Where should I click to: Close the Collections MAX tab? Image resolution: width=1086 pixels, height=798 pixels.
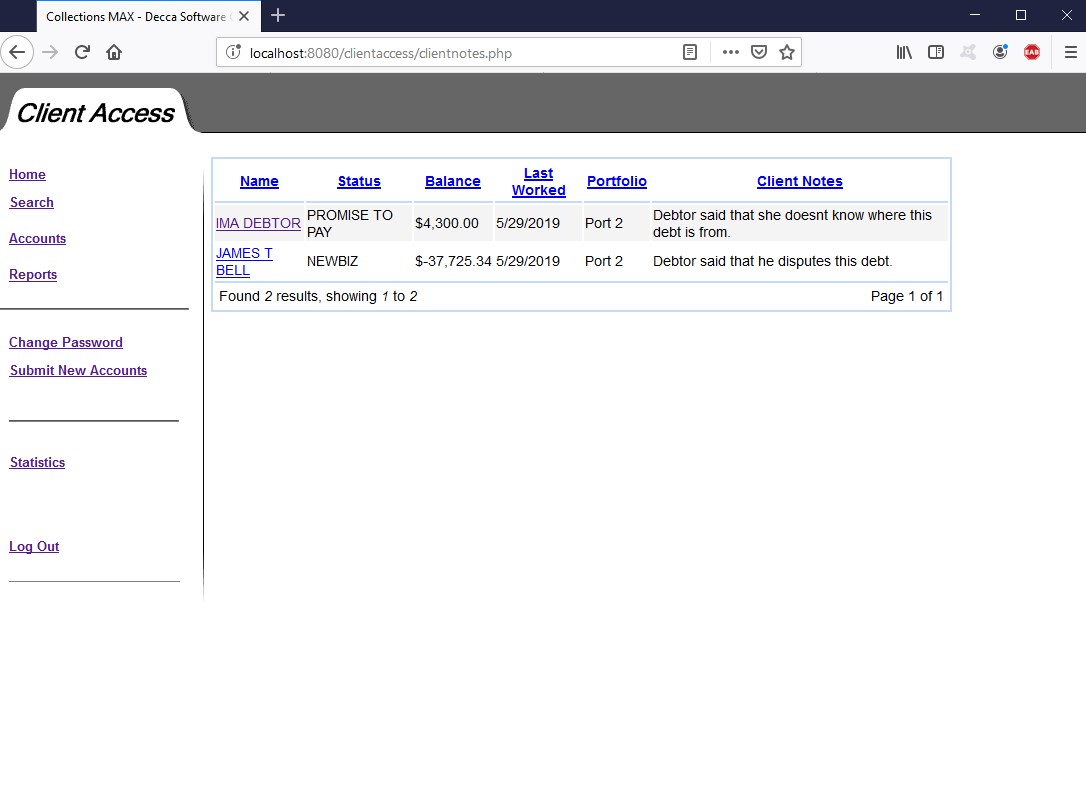click(244, 16)
